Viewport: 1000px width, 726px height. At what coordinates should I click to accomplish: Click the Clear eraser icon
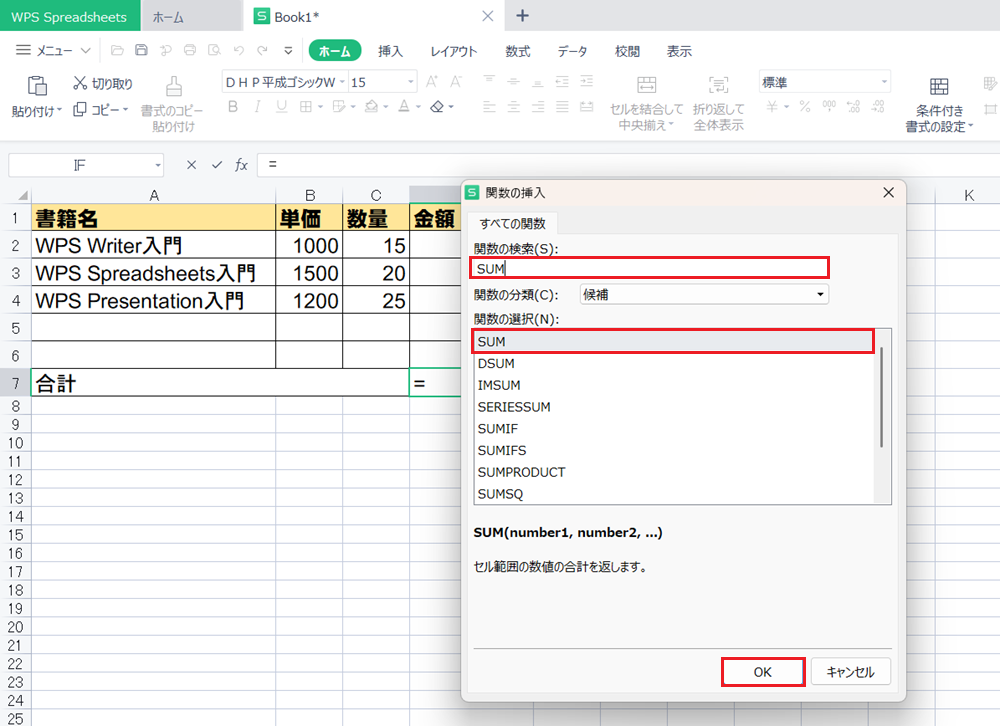coord(437,107)
